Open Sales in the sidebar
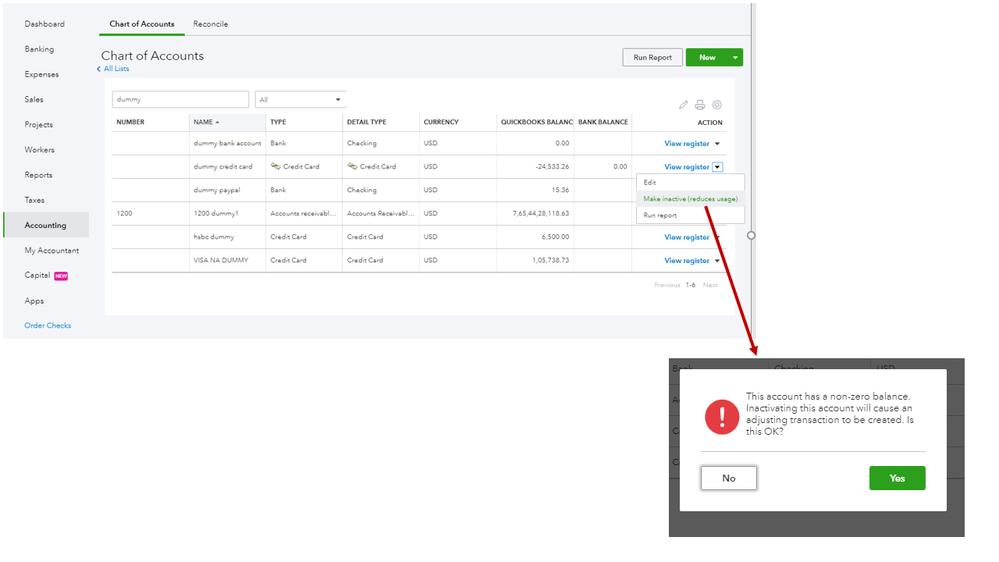This screenshot has width=999, height=562. pyautogui.click(x=34, y=99)
